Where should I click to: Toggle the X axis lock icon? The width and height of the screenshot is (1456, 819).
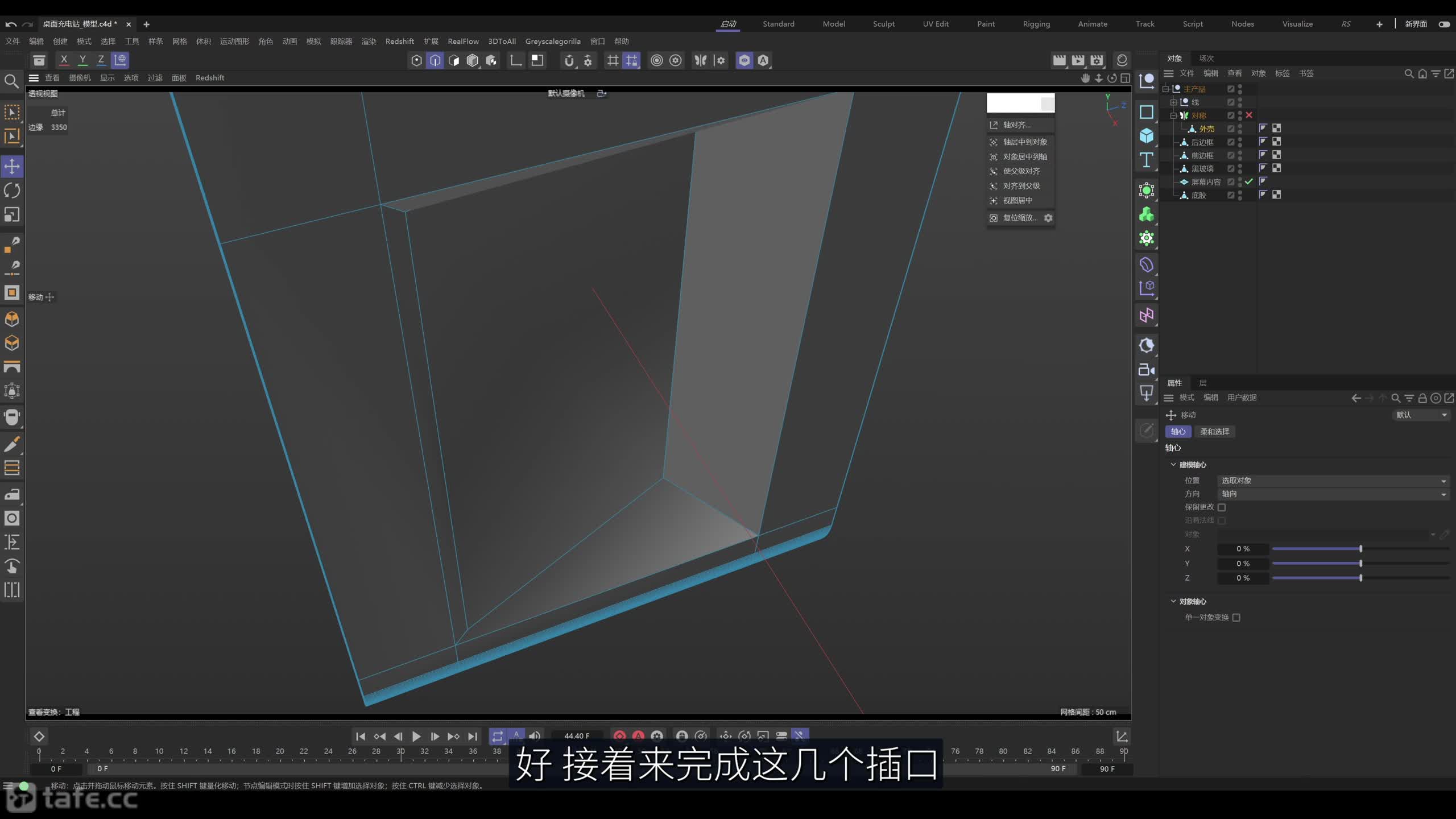64,60
